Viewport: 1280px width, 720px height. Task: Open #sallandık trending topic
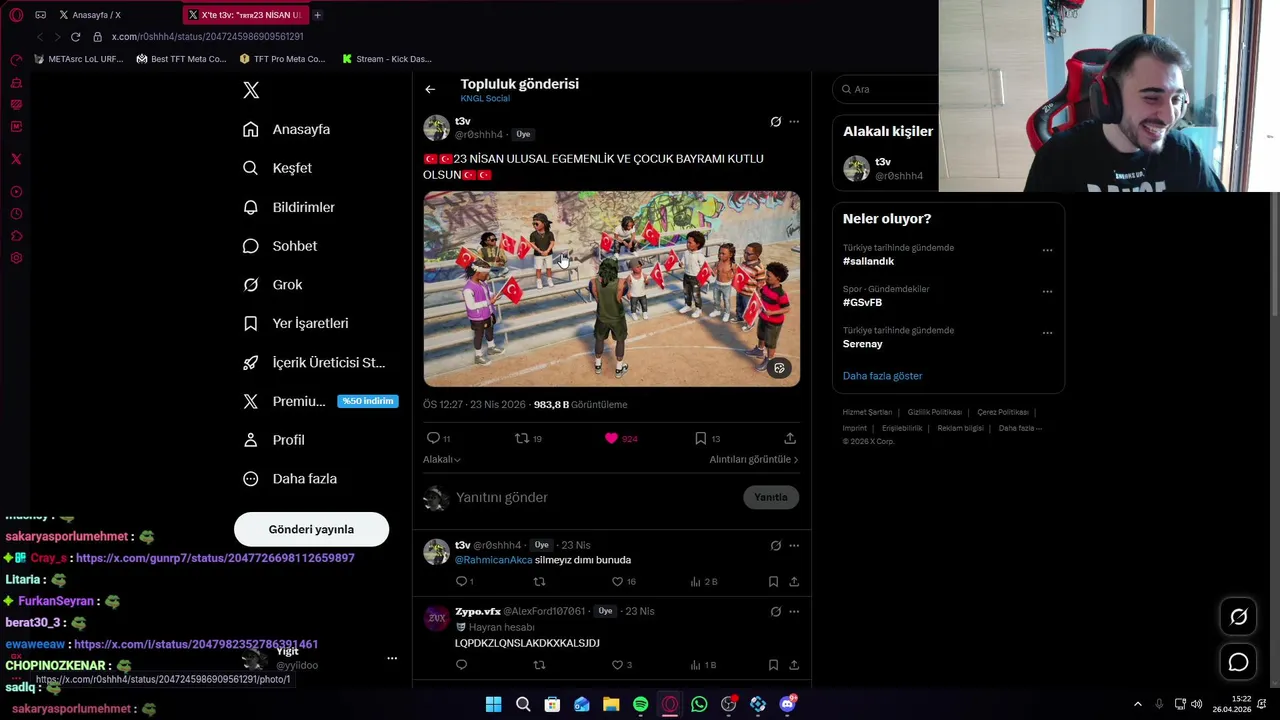pyautogui.click(x=868, y=261)
